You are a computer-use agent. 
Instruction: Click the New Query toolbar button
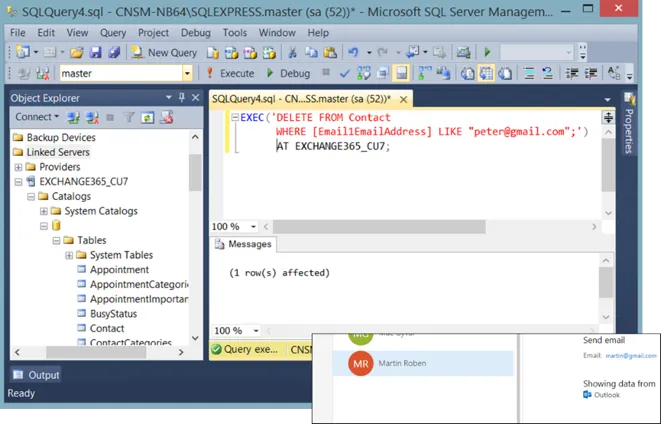pos(164,52)
